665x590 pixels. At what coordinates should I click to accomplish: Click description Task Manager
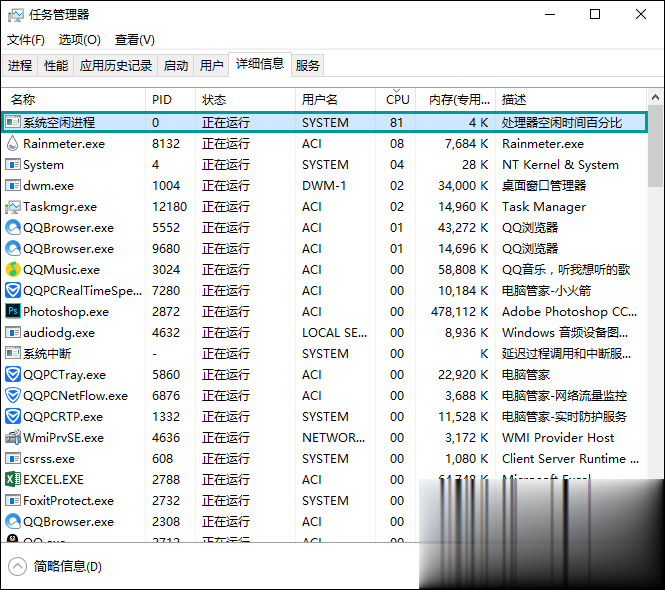coord(544,207)
